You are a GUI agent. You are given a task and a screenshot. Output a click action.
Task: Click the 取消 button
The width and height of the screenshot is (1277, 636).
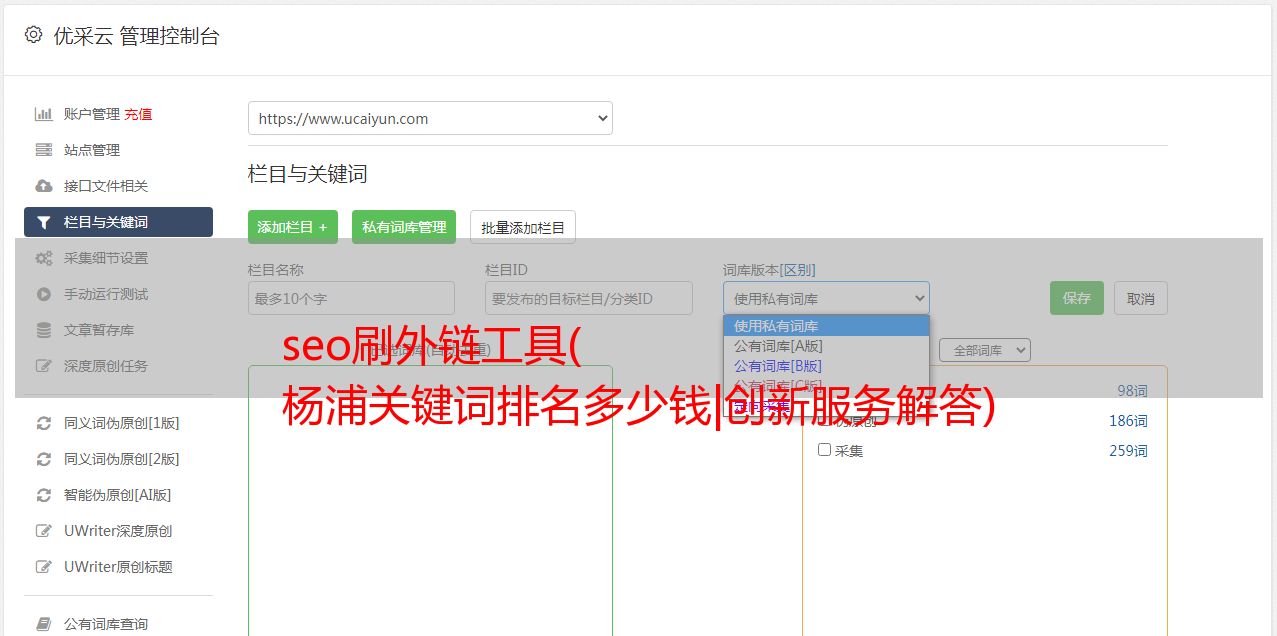coord(1141,298)
